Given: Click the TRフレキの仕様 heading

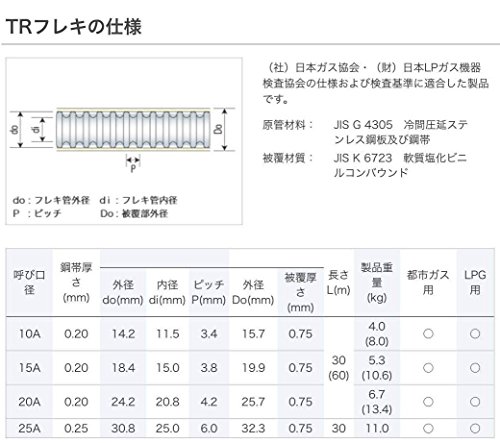Looking at the screenshot, I should (74, 27).
